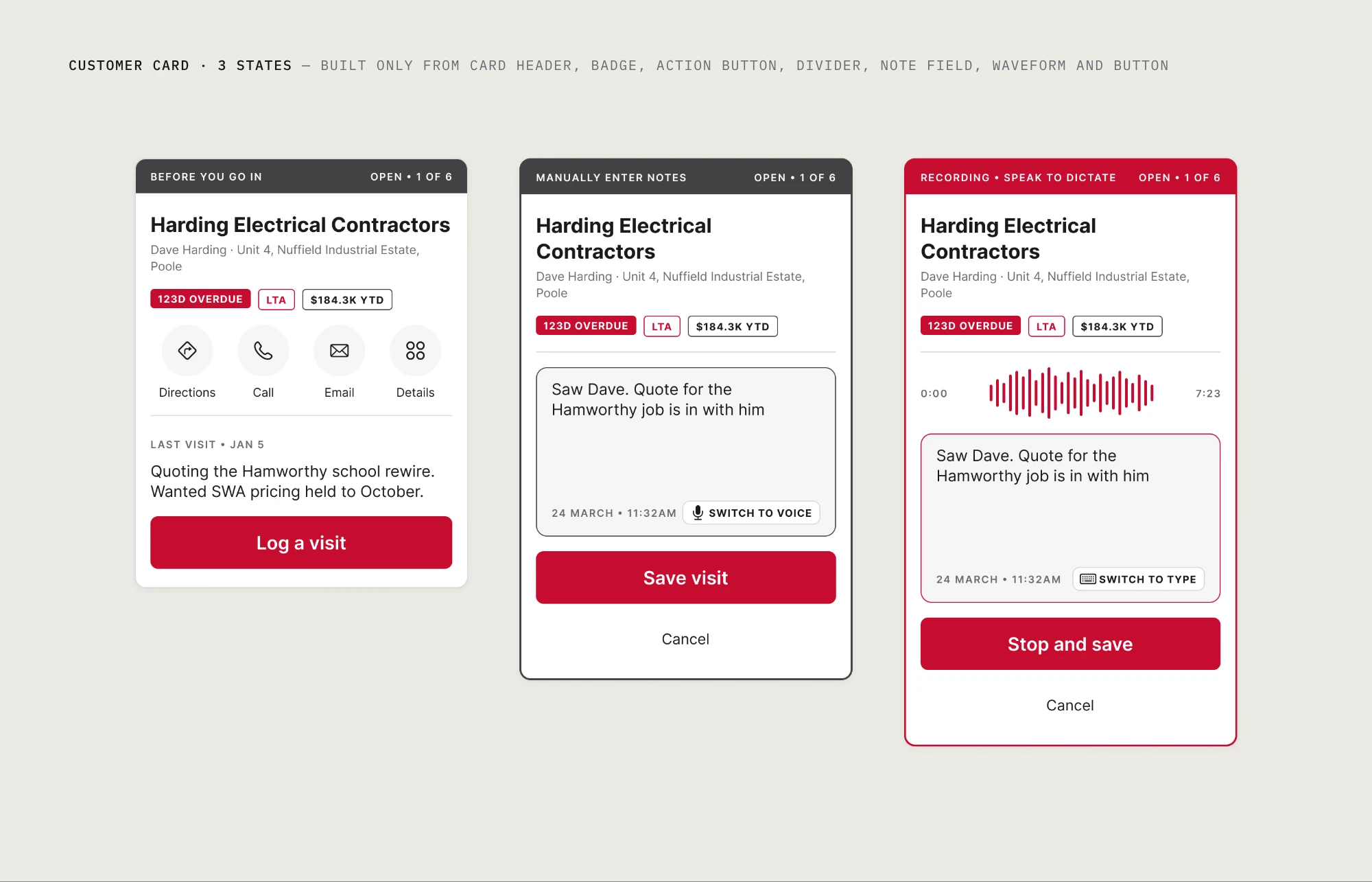Click the keyboard icon in Switch to Type
This screenshot has height=882, width=1372.
[x=1088, y=579]
